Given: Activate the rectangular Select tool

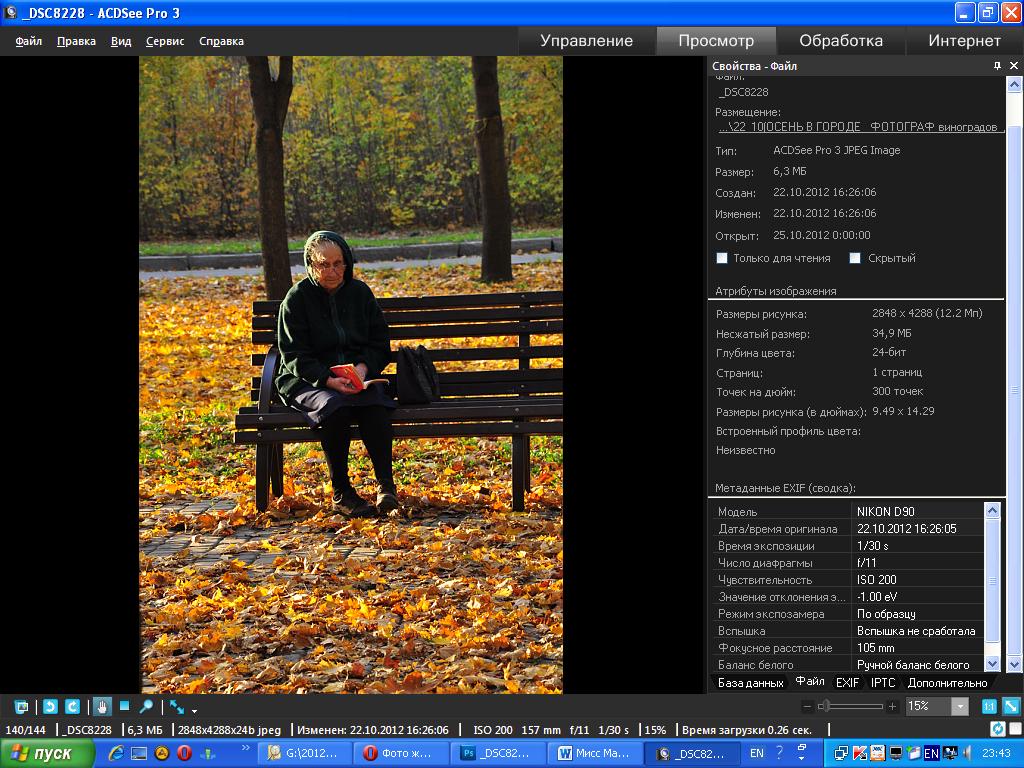Looking at the screenshot, I should click(x=125, y=706).
